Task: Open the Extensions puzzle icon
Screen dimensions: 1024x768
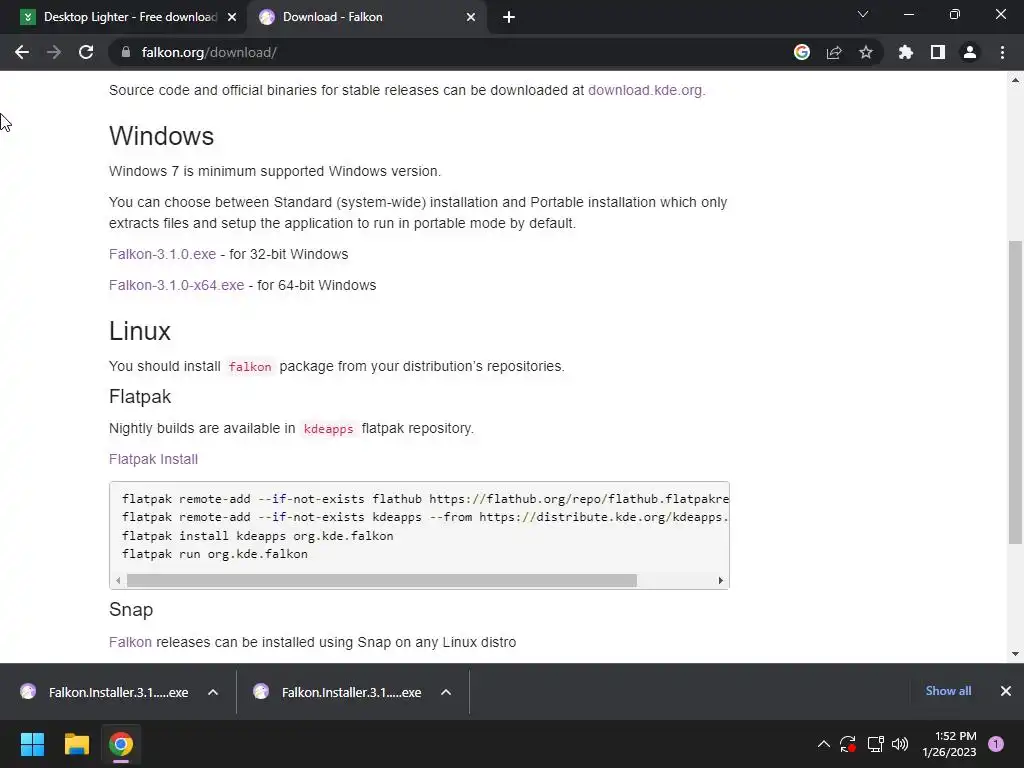Action: click(906, 52)
